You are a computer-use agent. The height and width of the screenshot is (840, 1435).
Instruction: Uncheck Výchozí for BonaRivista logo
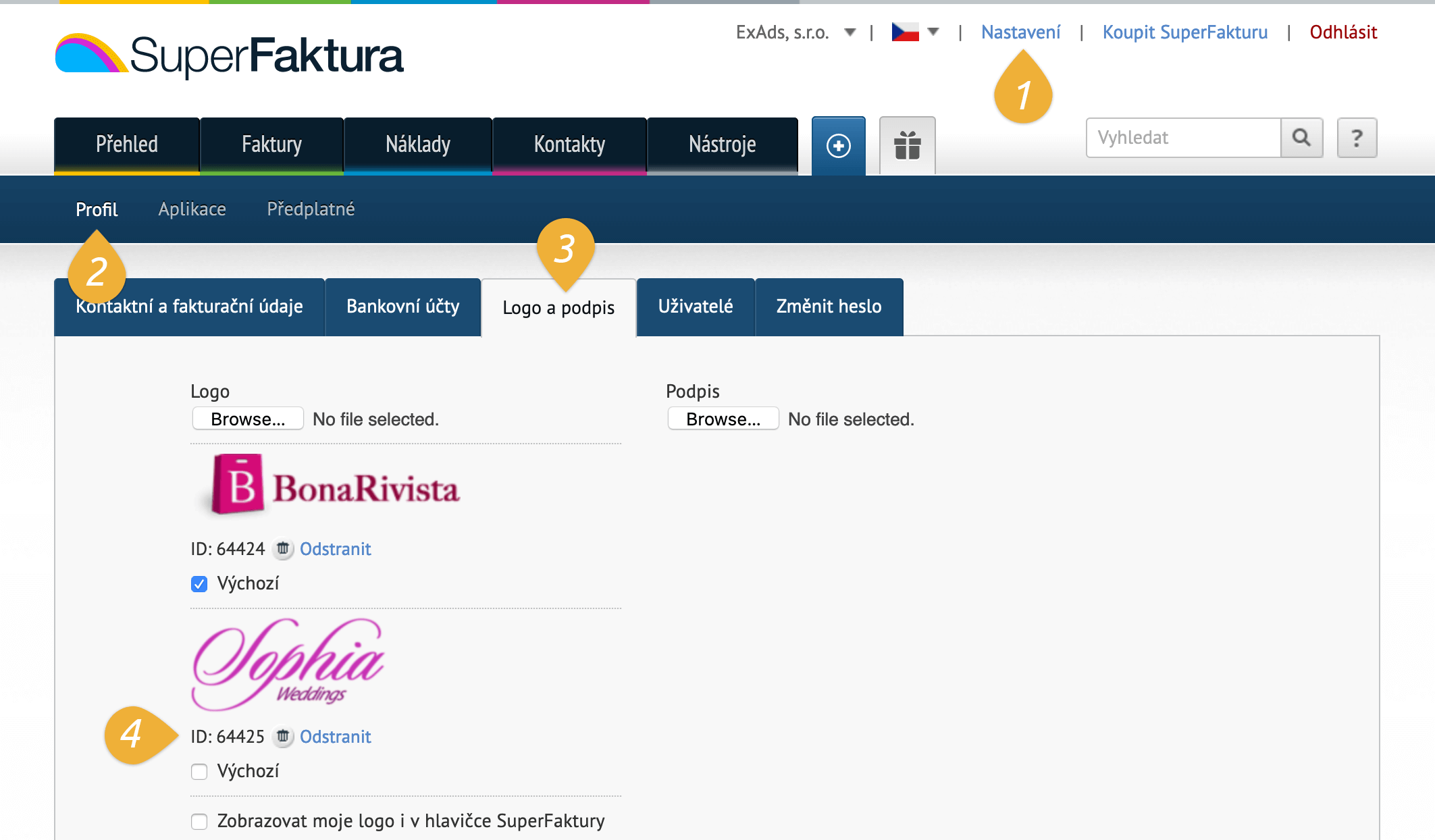point(199,583)
